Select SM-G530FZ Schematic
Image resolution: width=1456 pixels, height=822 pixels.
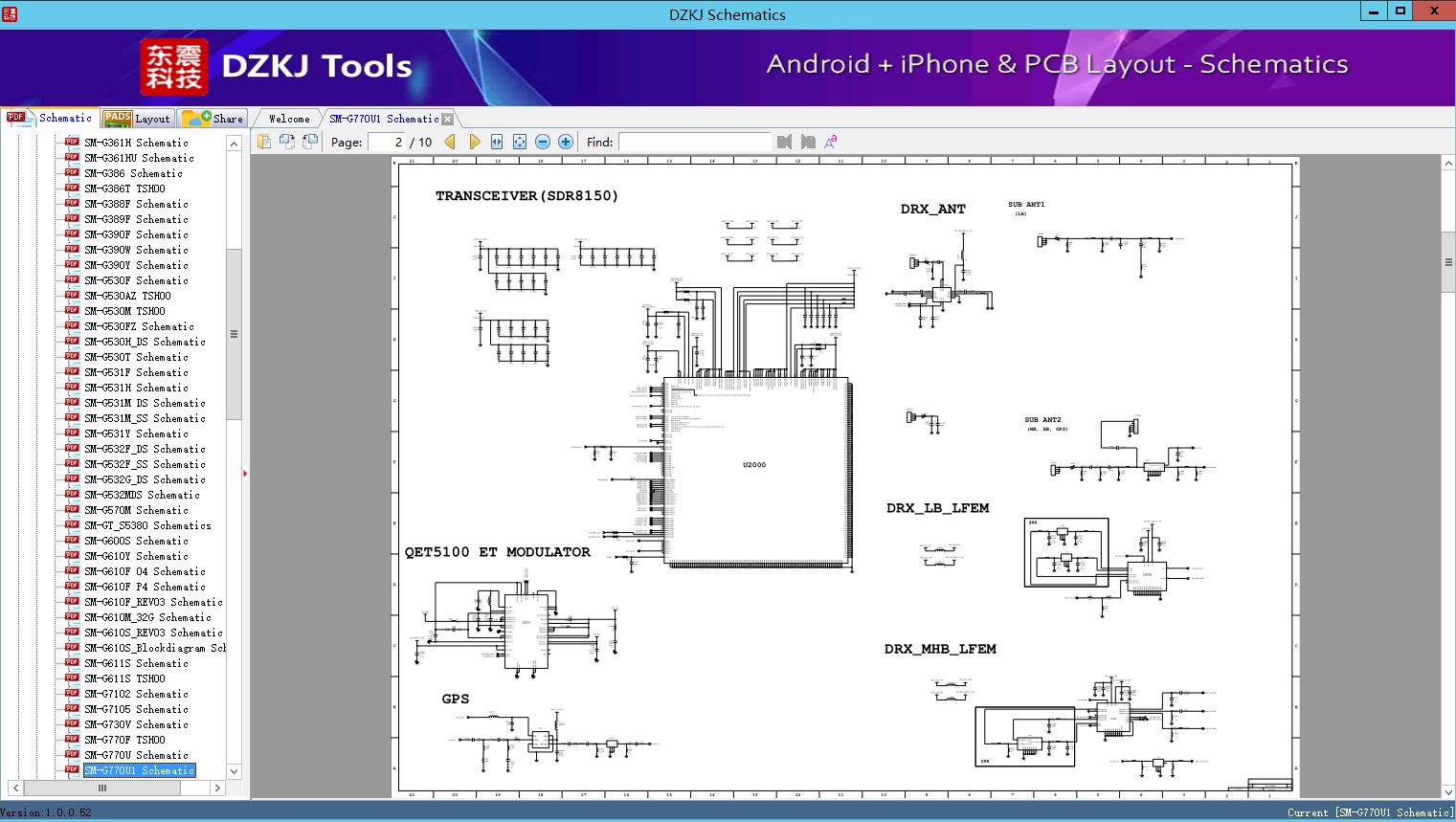139,326
